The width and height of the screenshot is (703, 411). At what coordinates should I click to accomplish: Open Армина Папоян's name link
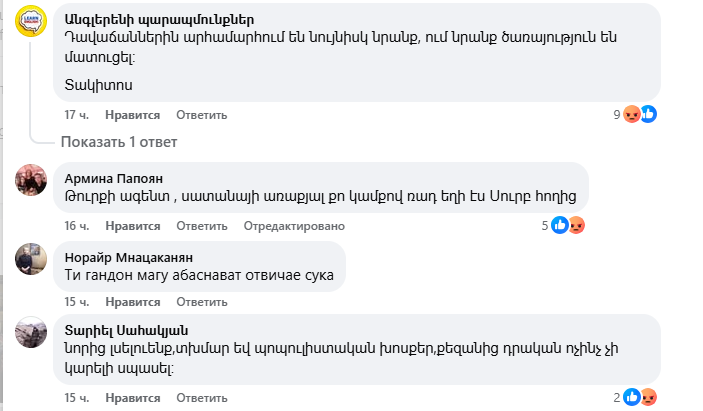[x=113, y=178]
